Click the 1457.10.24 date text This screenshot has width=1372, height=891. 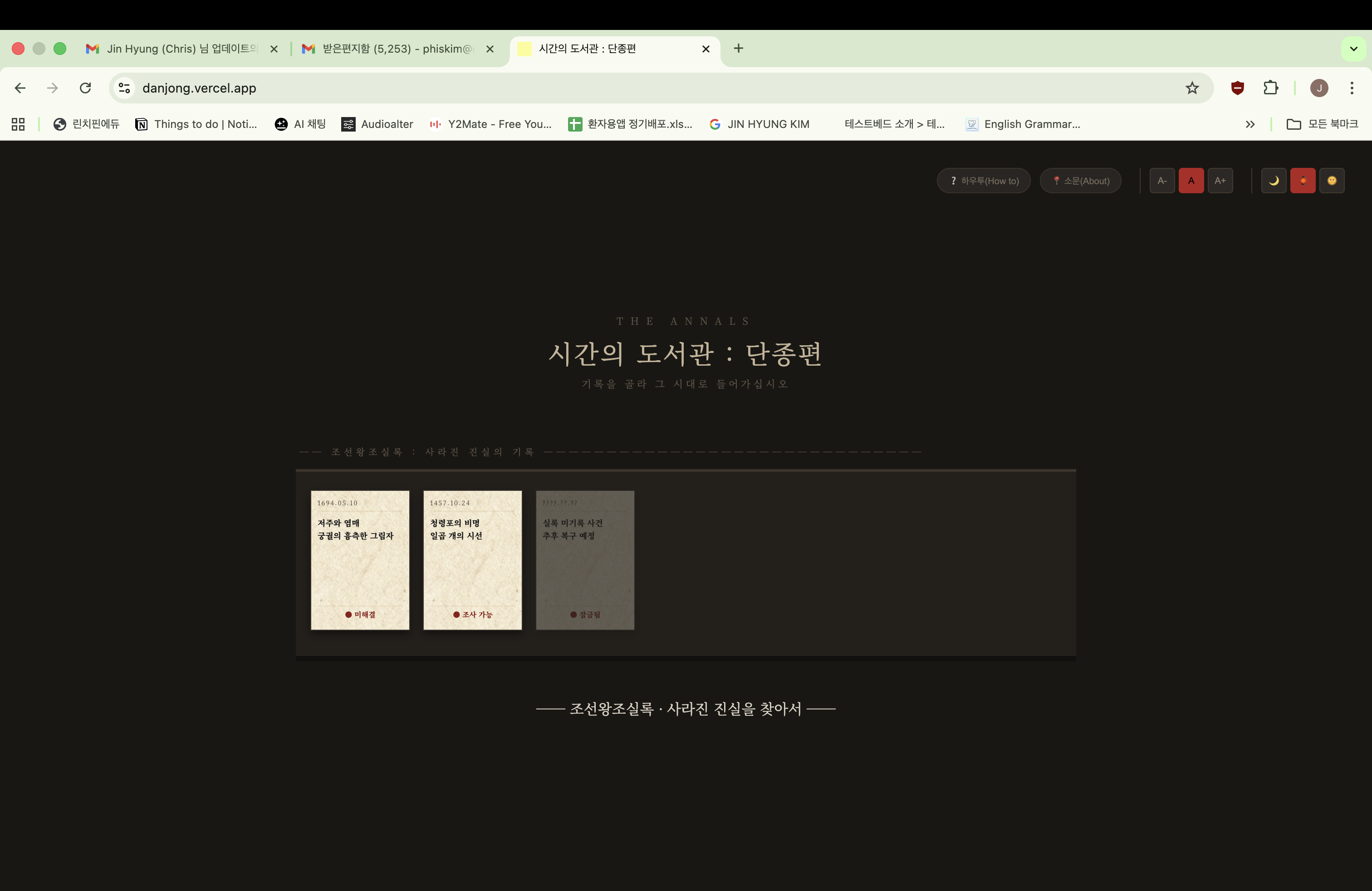[x=450, y=503]
